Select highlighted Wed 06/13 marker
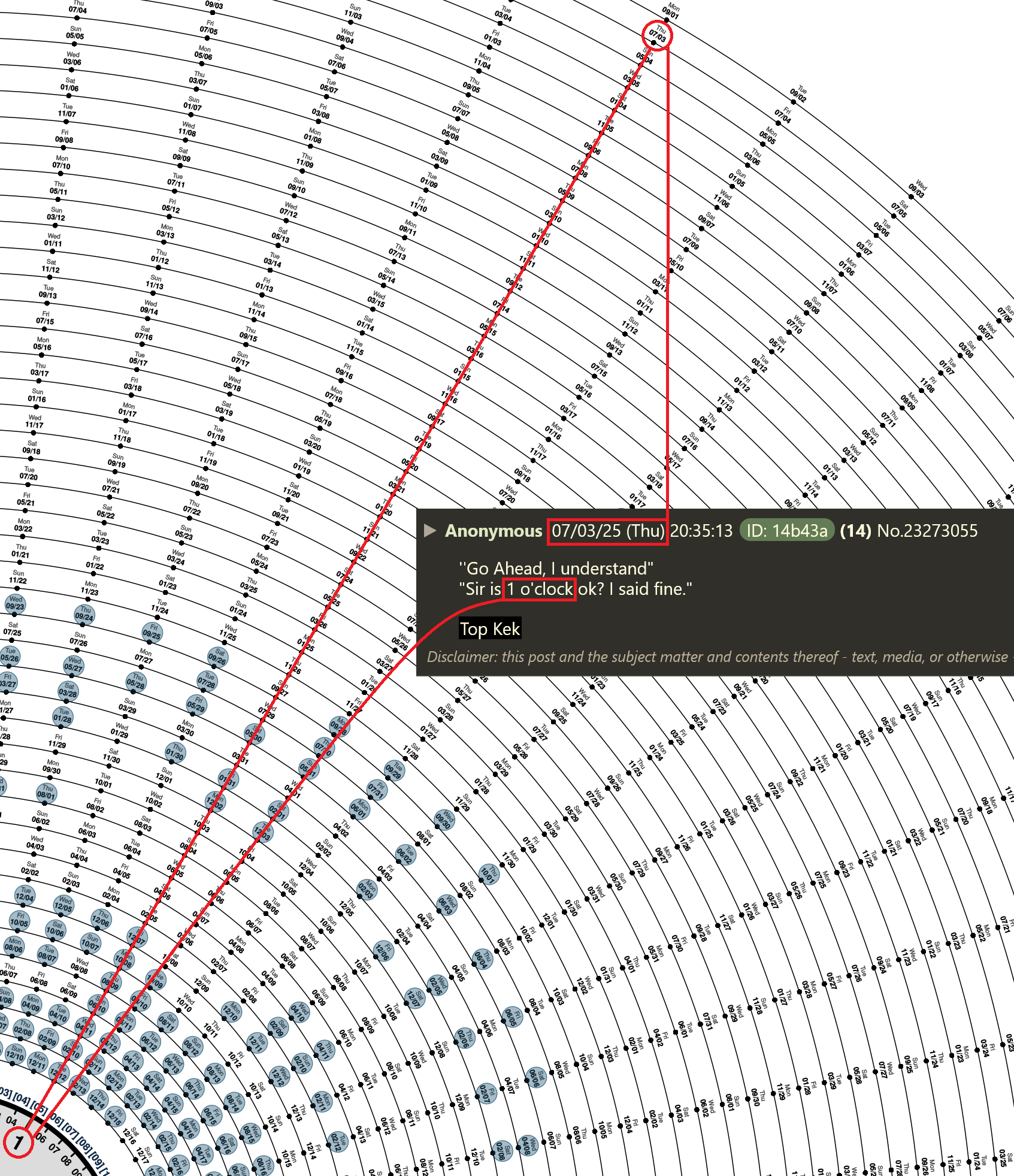Viewport: 1014px width, 1176px height. (173, 1064)
